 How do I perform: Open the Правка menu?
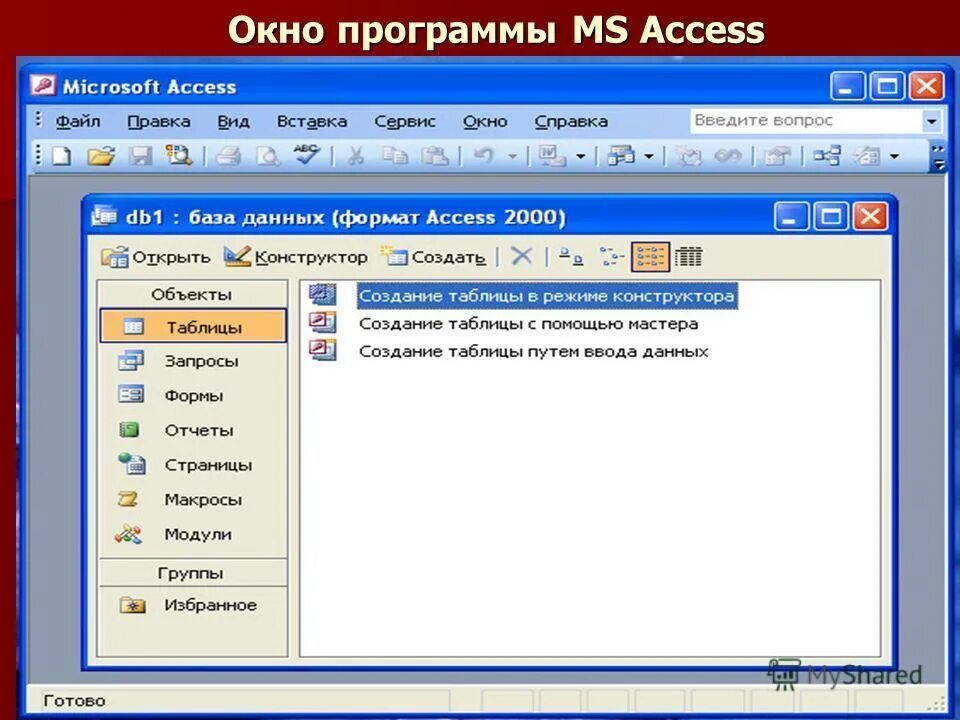[x=159, y=121]
